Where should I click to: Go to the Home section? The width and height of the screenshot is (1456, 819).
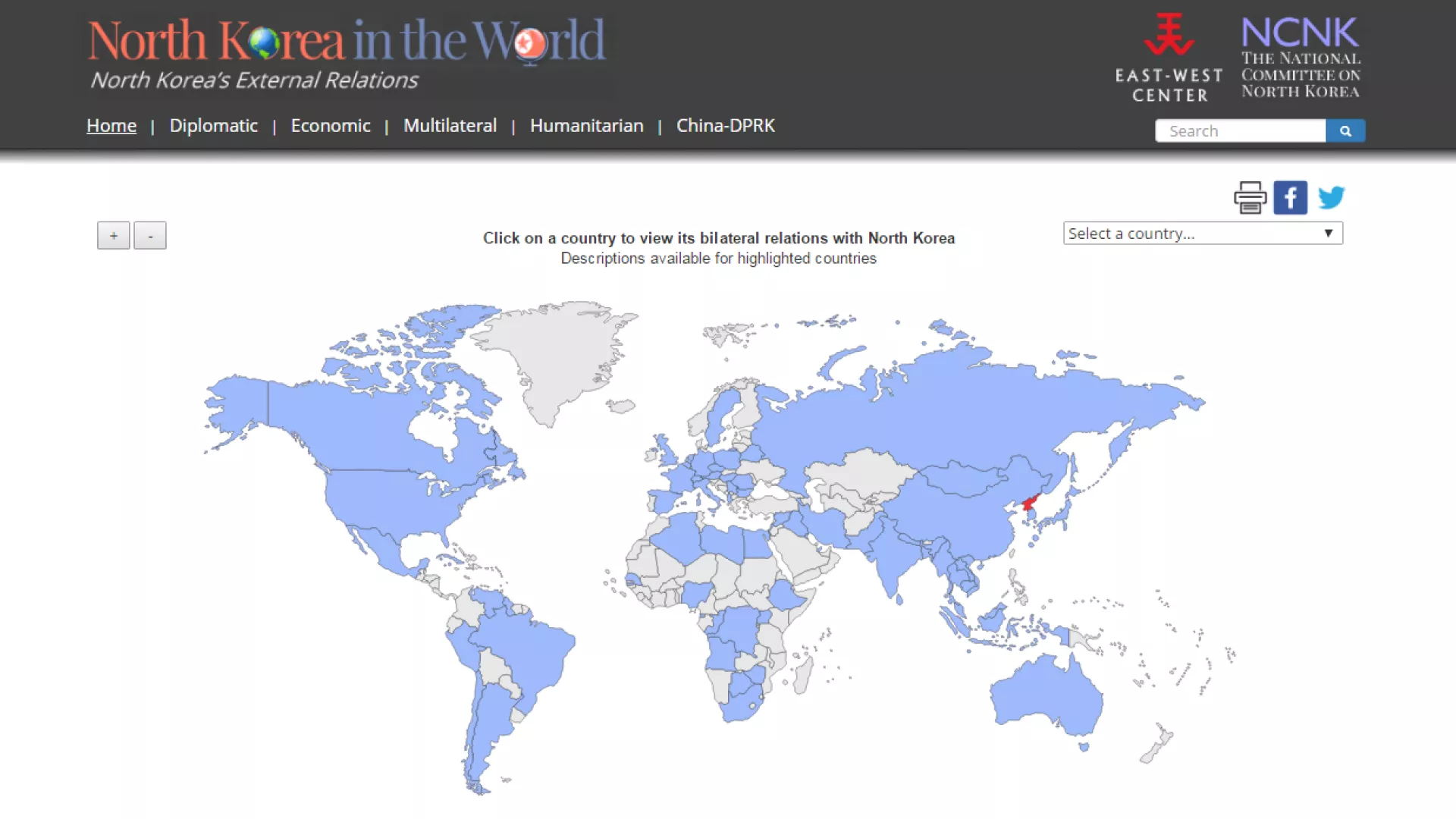tap(111, 125)
